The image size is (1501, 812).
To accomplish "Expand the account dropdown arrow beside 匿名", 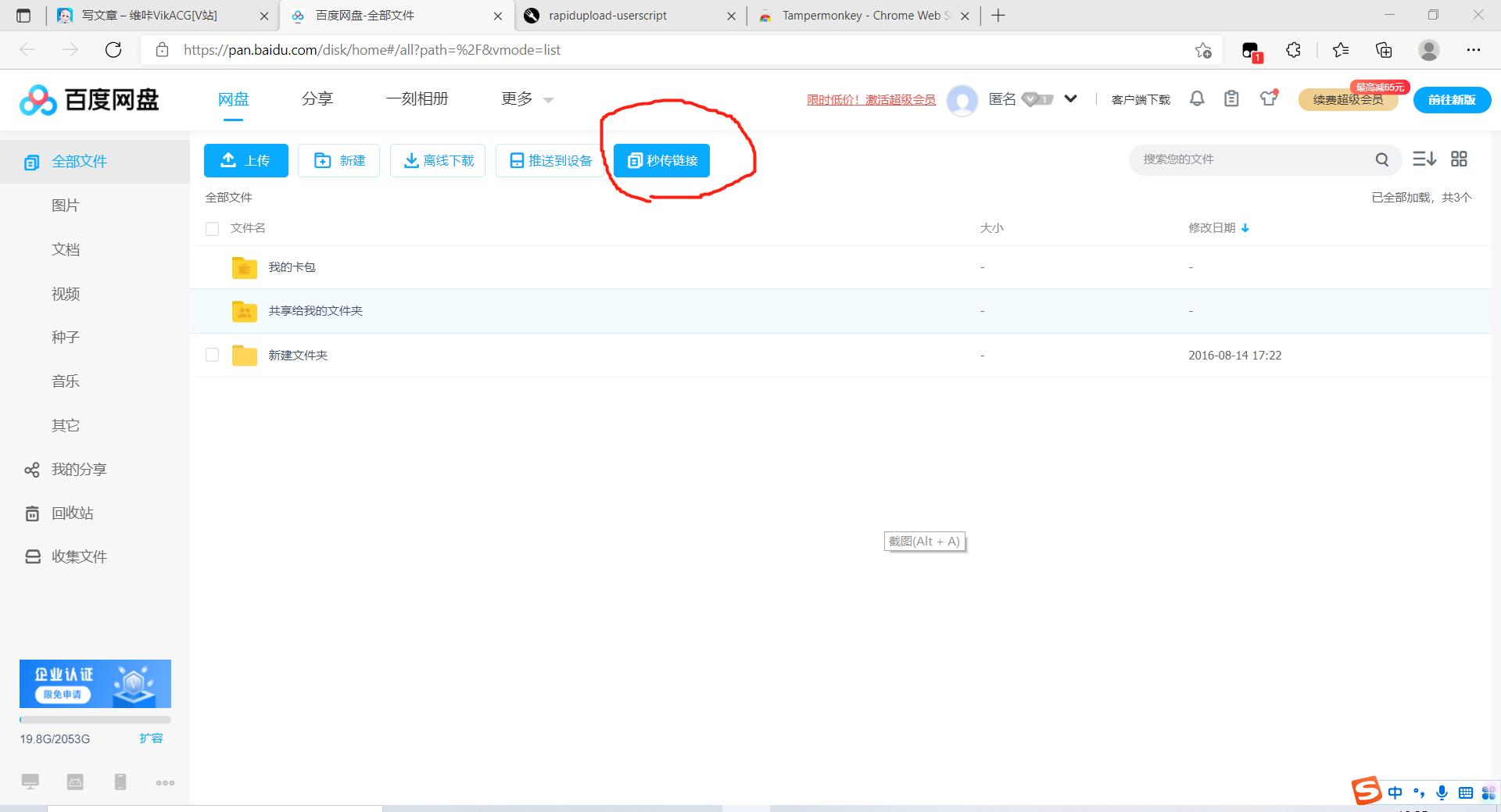I will 1071,98.
